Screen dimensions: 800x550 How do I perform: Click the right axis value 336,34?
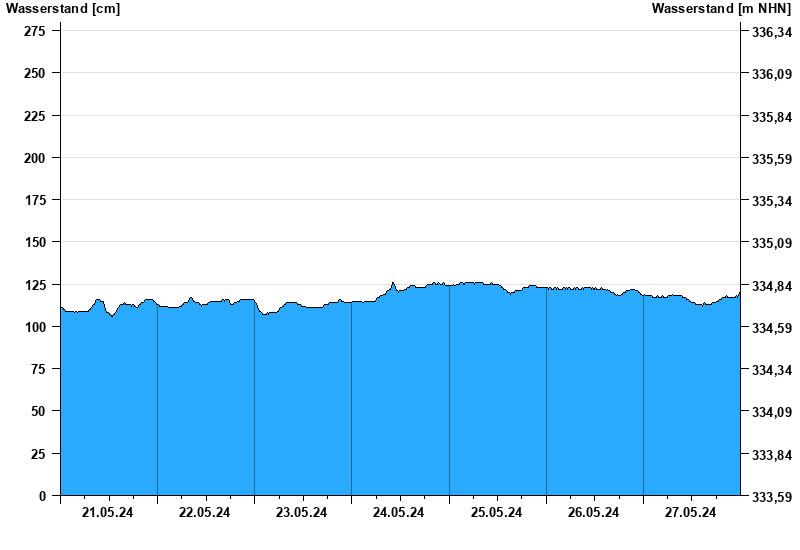772,32
